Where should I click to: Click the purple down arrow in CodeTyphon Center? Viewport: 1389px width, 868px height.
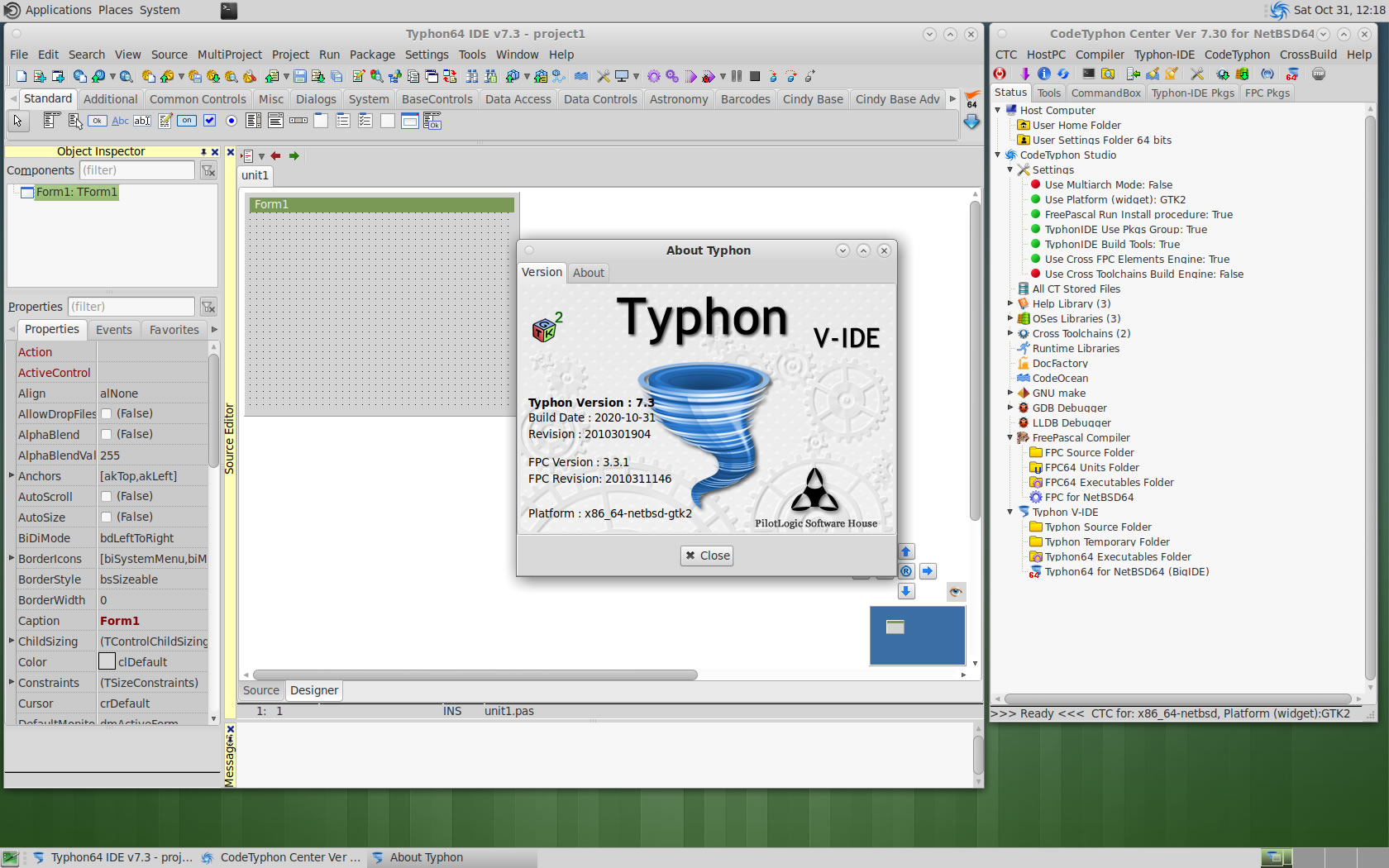[1025, 74]
